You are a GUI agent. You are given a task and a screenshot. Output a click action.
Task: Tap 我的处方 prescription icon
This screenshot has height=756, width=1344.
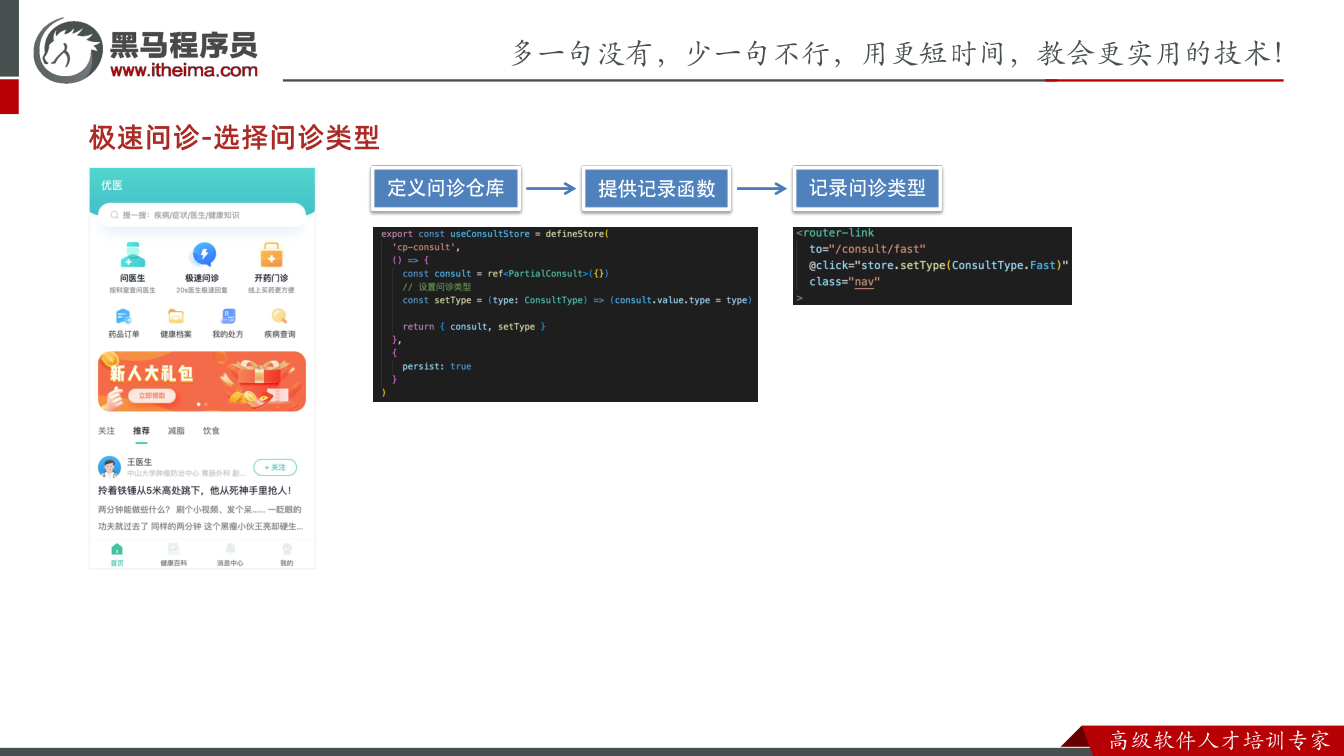click(228, 316)
